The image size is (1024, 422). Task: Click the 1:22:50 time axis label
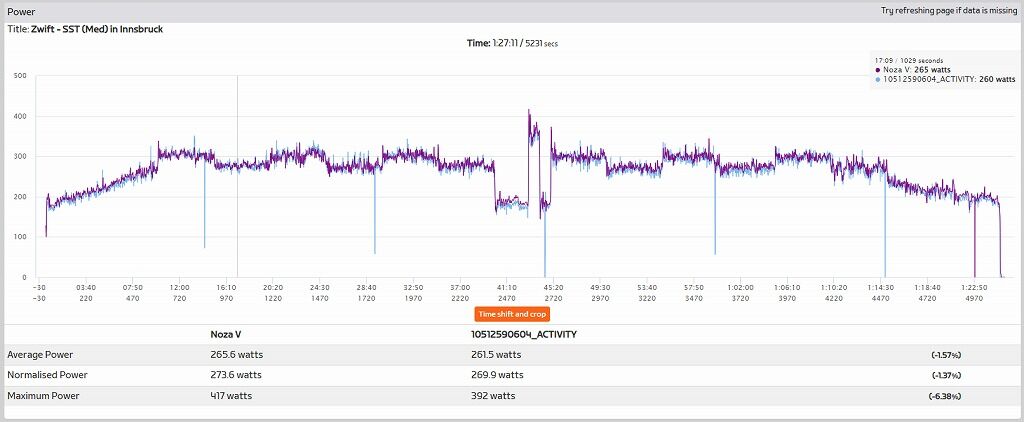pyautogui.click(x=974, y=287)
